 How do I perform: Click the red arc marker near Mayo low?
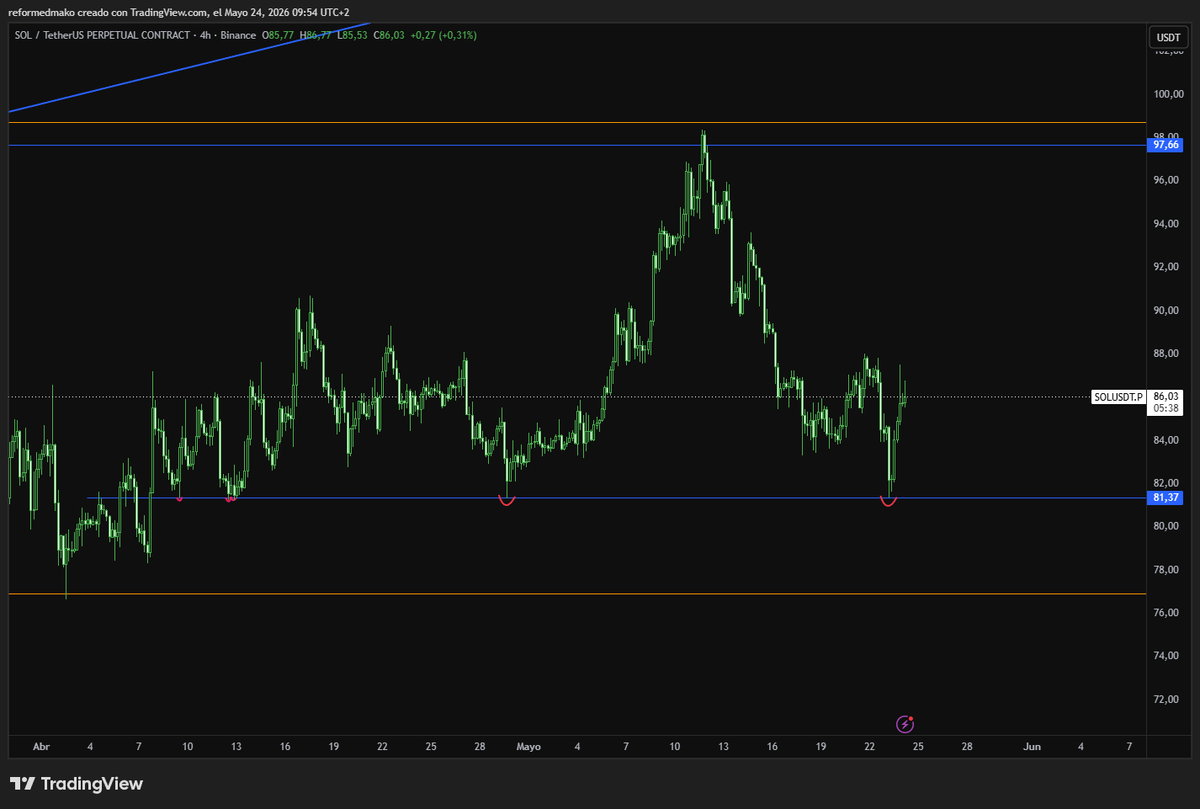(x=507, y=501)
